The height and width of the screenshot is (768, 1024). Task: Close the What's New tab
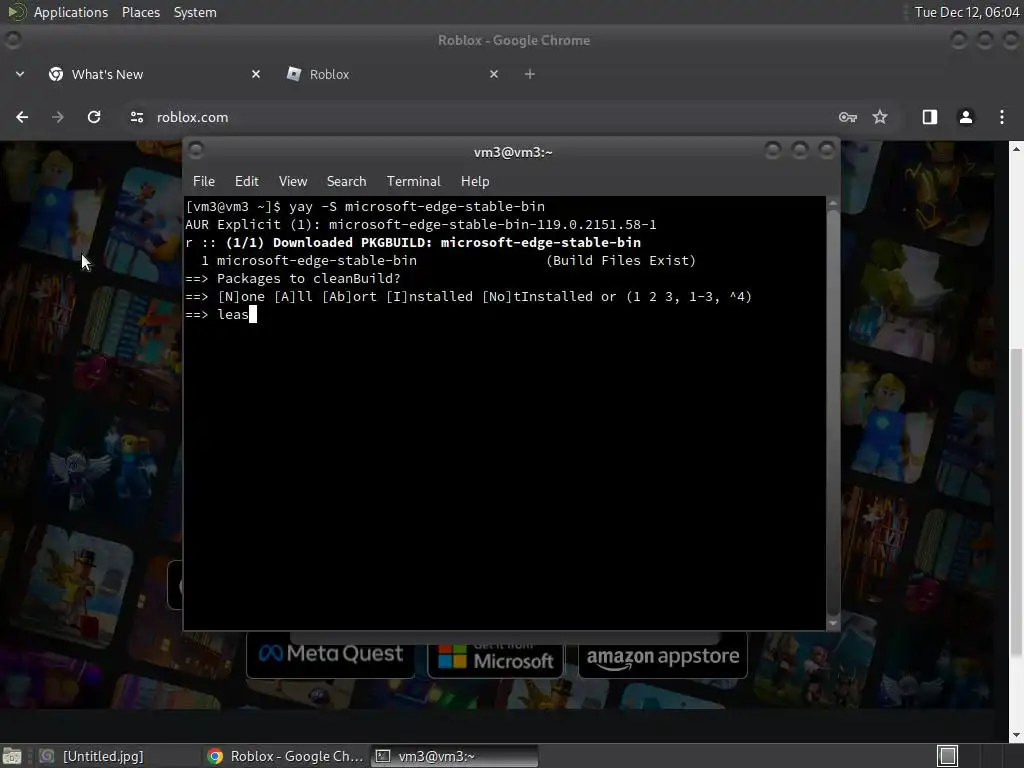click(256, 74)
